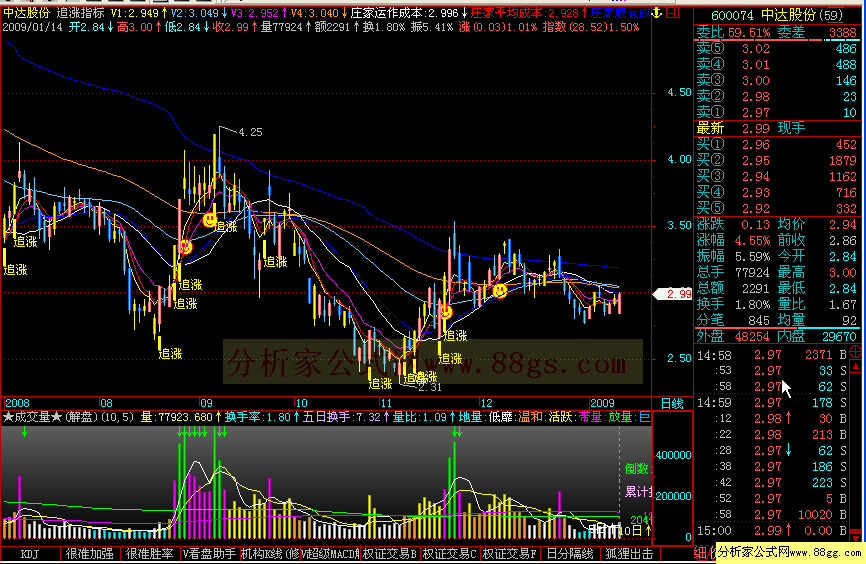The height and width of the screenshot is (564, 866).
Task: Click the 09 month label on time axis
Action: pyautogui.click(x=206, y=403)
